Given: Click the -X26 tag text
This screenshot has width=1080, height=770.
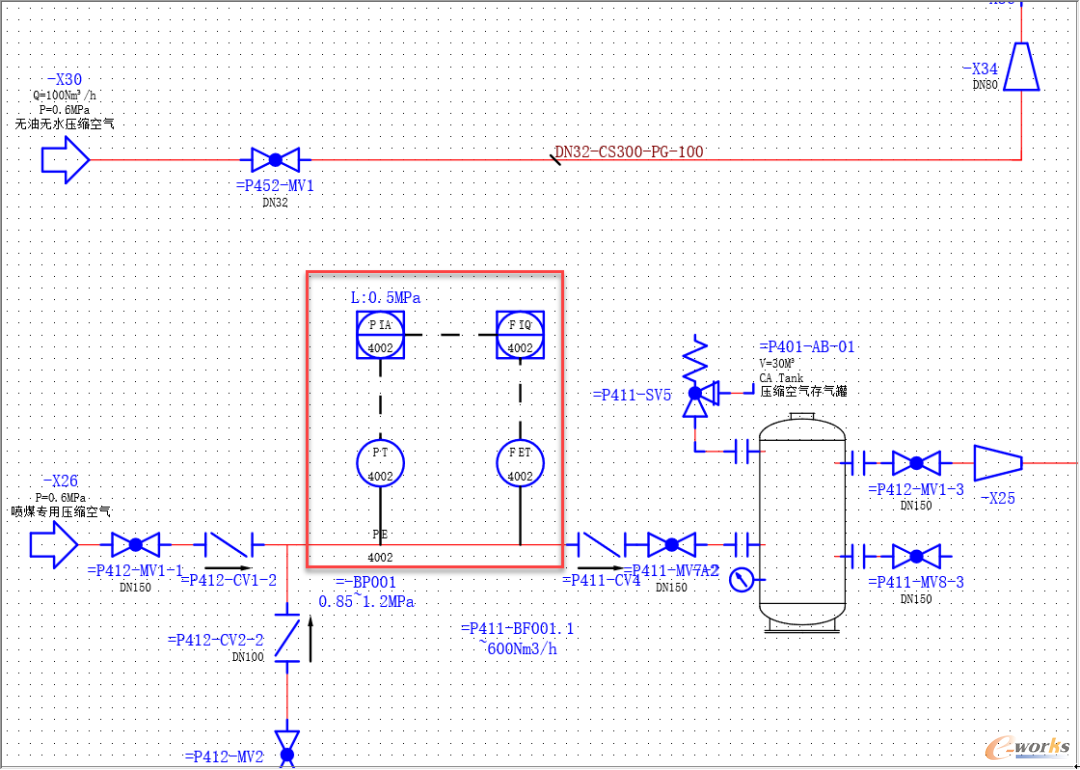Looking at the screenshot, I should (61, 481).
